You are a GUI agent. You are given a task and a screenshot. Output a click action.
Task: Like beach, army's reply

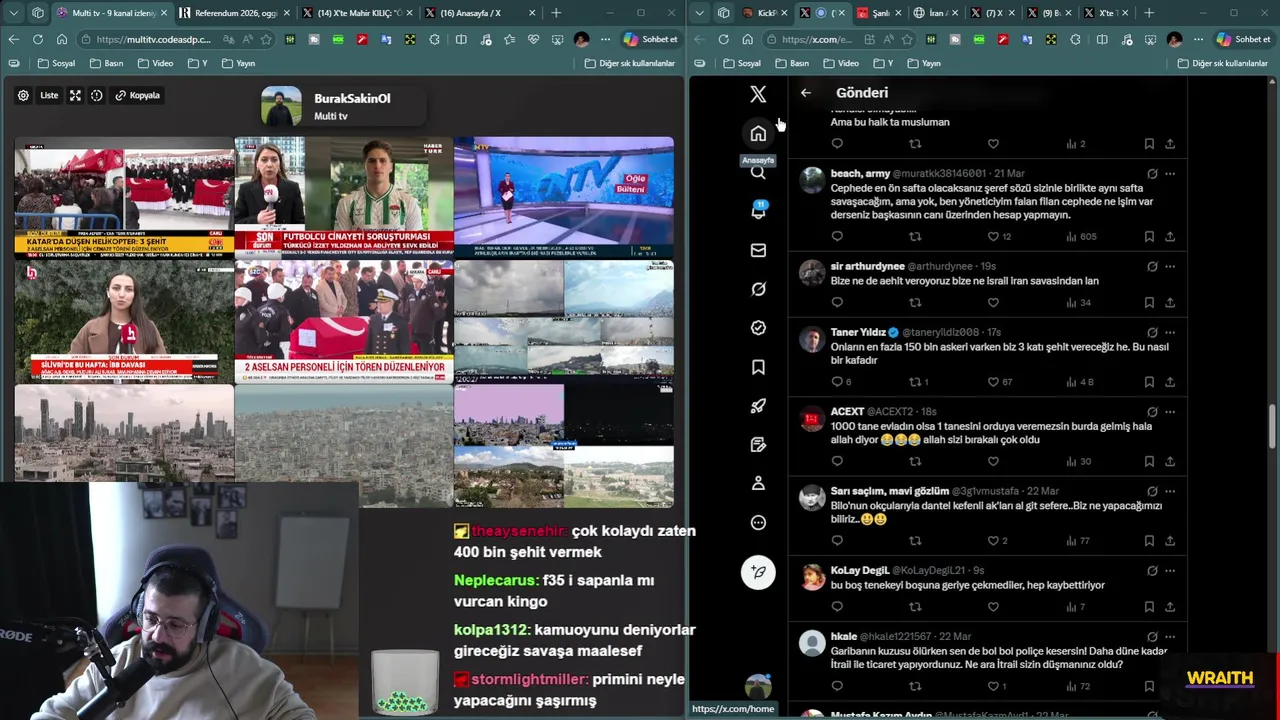993,237
